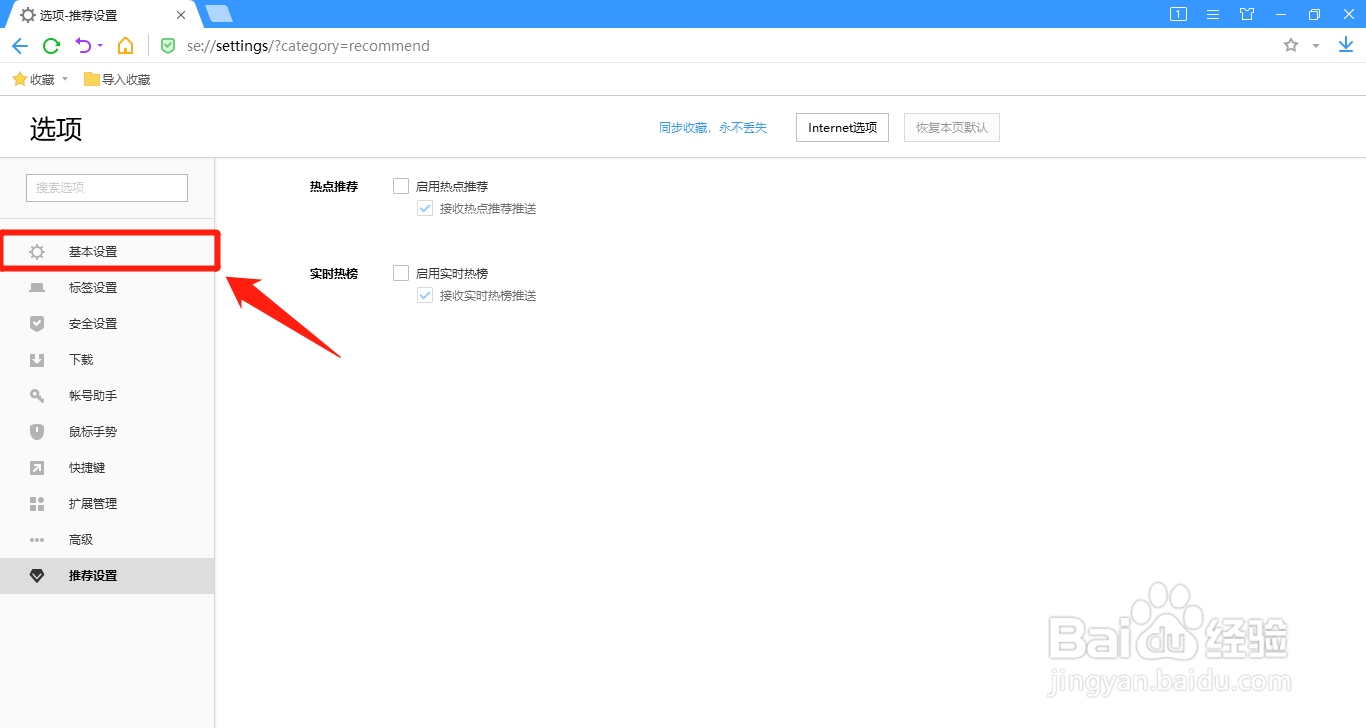
Task: Open the 扩展管理 section
Action: pyautogui.click(x=93, y=503)
